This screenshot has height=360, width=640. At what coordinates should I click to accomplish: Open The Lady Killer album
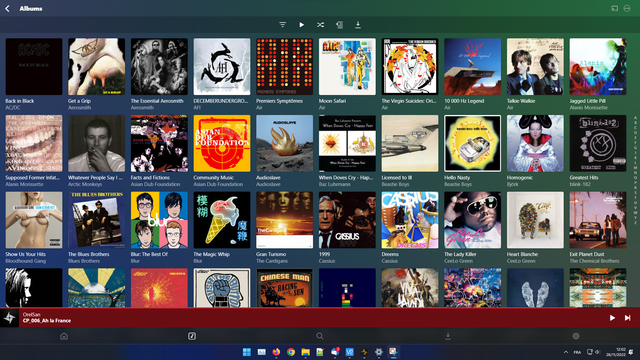pos(473,220)
